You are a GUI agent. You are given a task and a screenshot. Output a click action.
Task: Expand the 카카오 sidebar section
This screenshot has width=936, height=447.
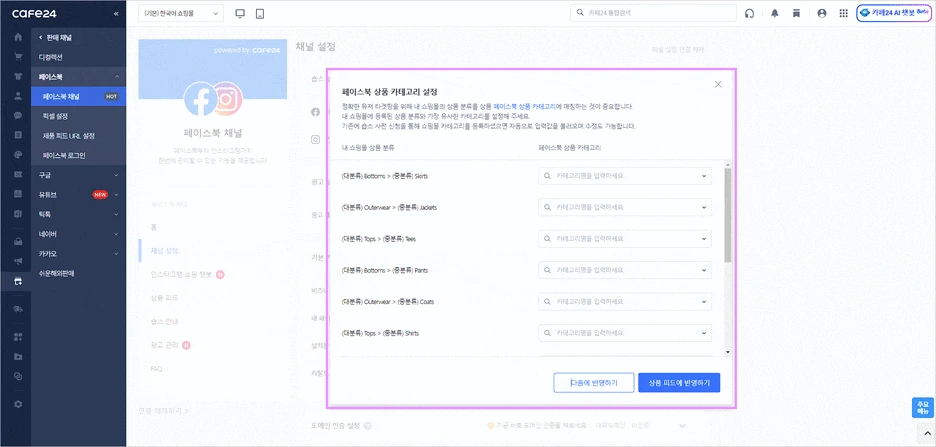coord(116,254)
